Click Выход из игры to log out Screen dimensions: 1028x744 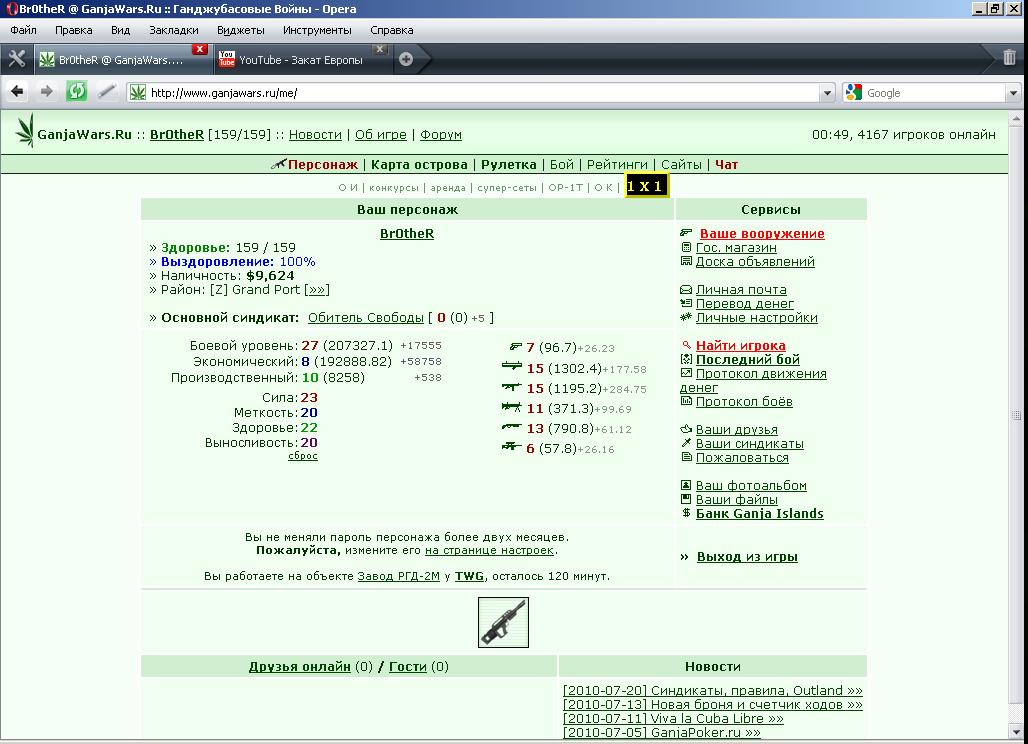tap(747, 557)
